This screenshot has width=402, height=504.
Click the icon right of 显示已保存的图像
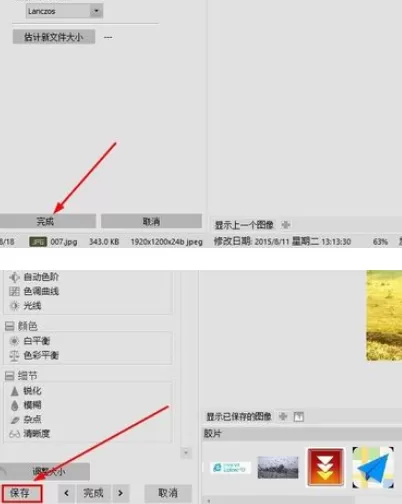[283, 416]
